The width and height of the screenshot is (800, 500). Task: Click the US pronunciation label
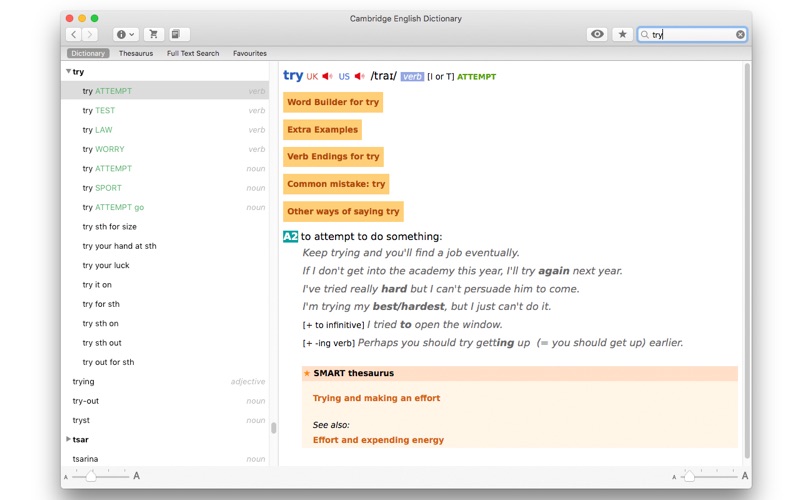tap(344, 77)
